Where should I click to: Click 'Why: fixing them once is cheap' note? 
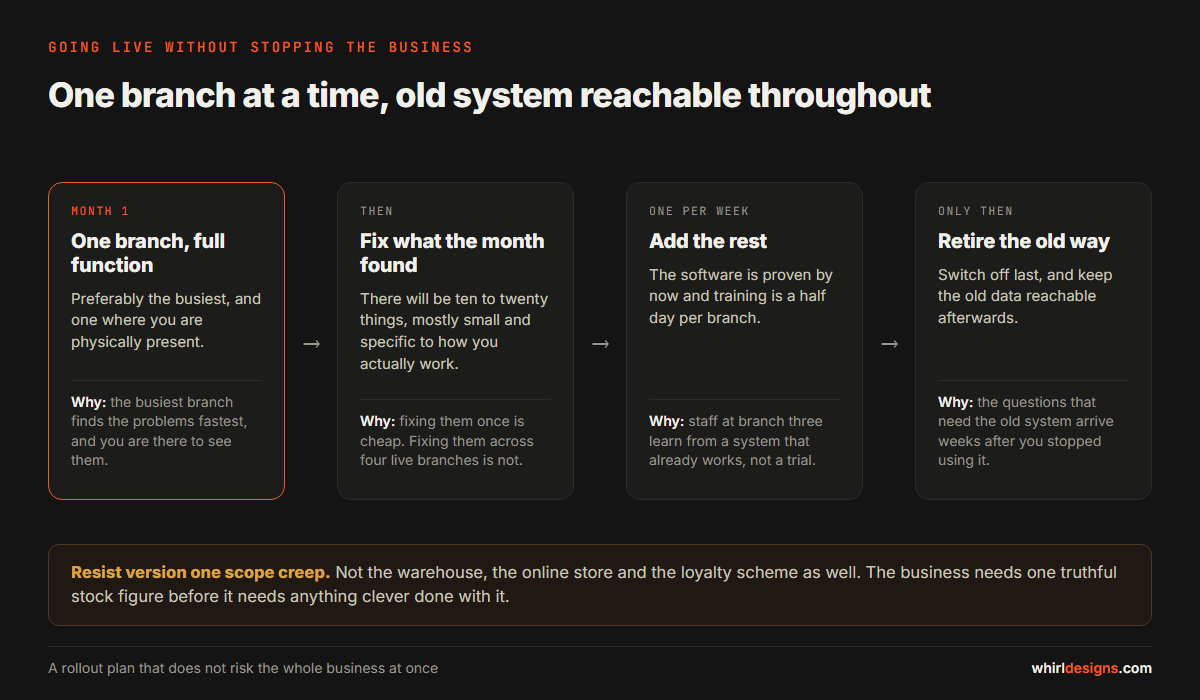coord(447,441)
